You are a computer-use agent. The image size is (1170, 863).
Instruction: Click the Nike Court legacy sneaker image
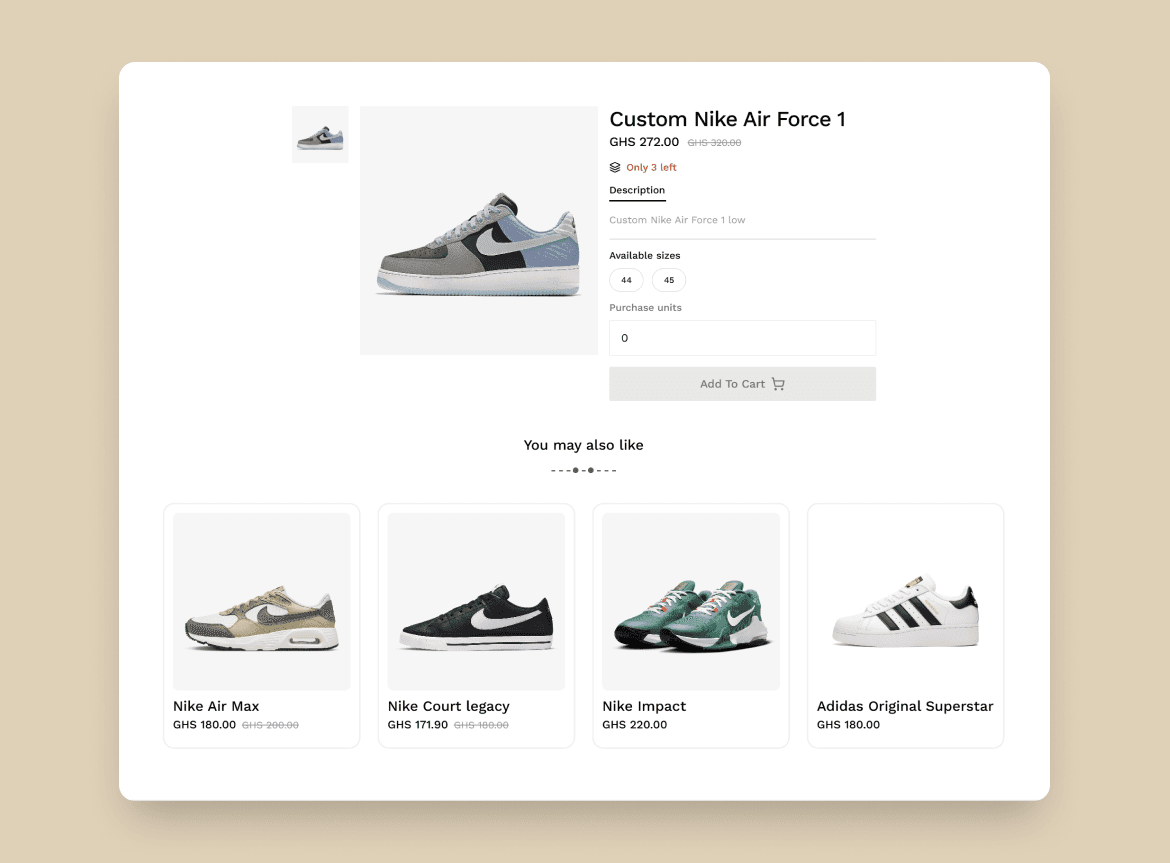[476, 601]
